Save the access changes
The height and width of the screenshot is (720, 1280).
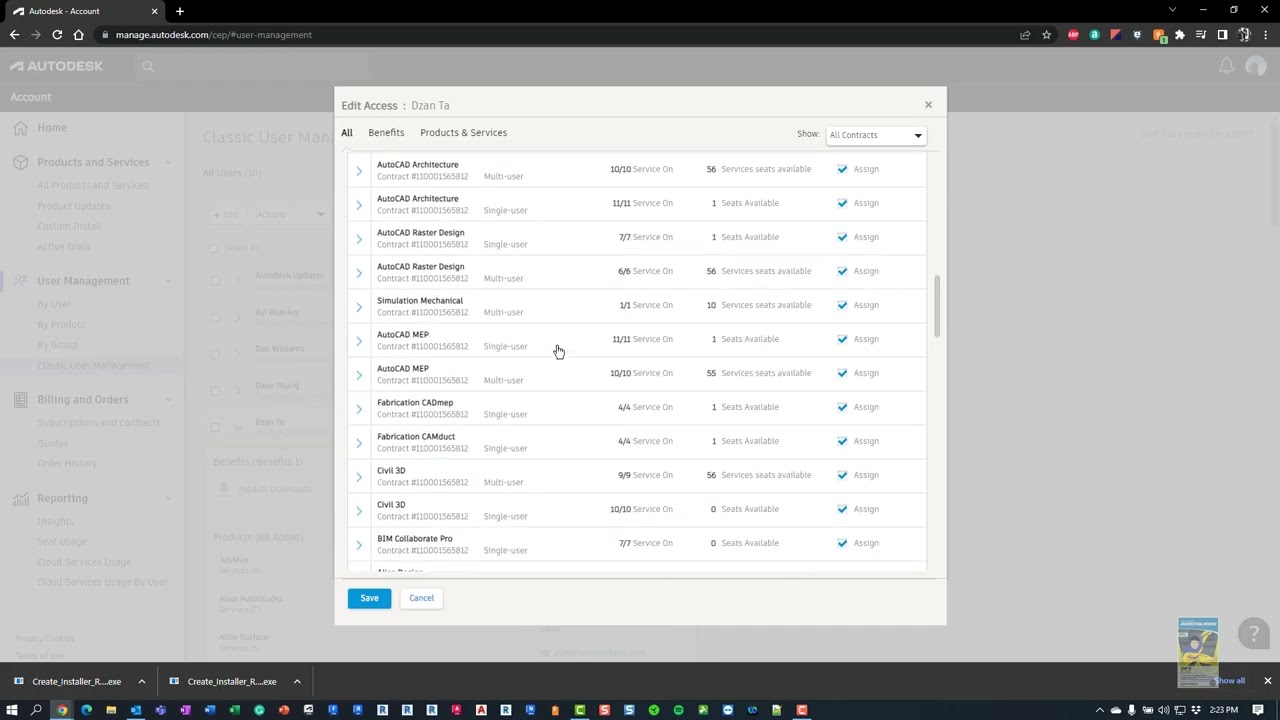coord(369,598)
